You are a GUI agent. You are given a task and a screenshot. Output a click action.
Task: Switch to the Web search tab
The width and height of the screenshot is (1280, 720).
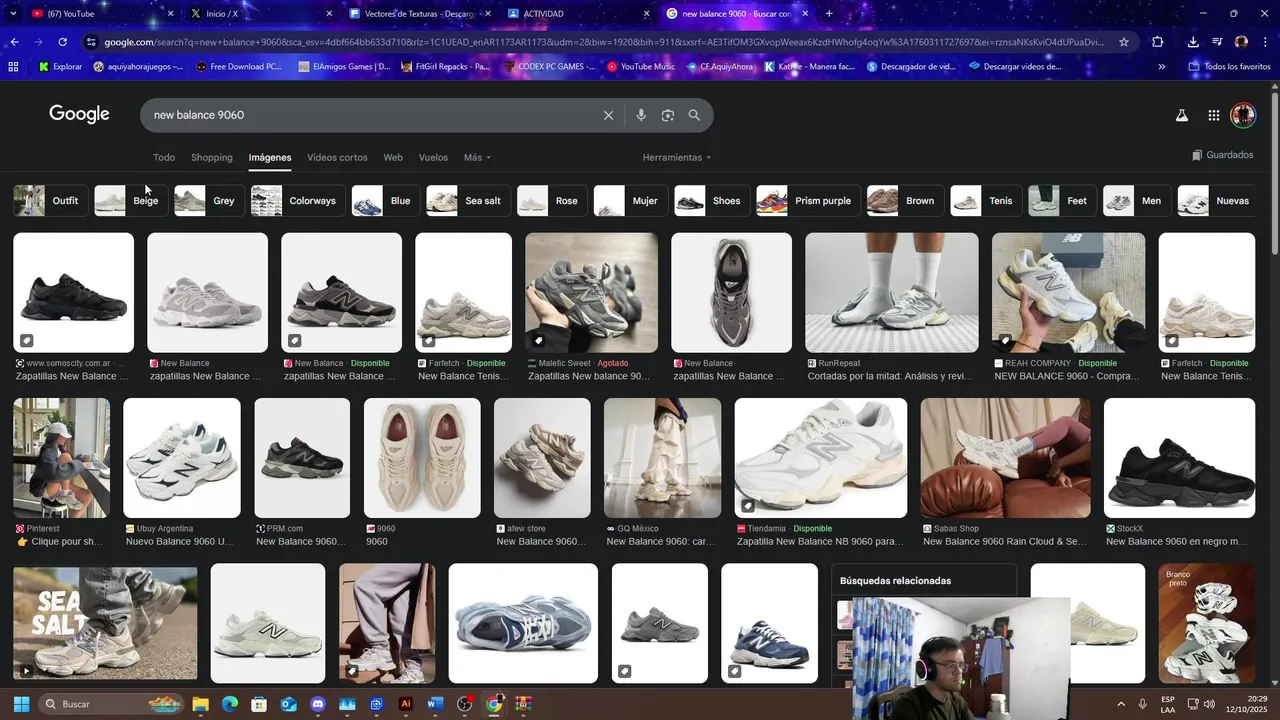click(x=393, y=158)
